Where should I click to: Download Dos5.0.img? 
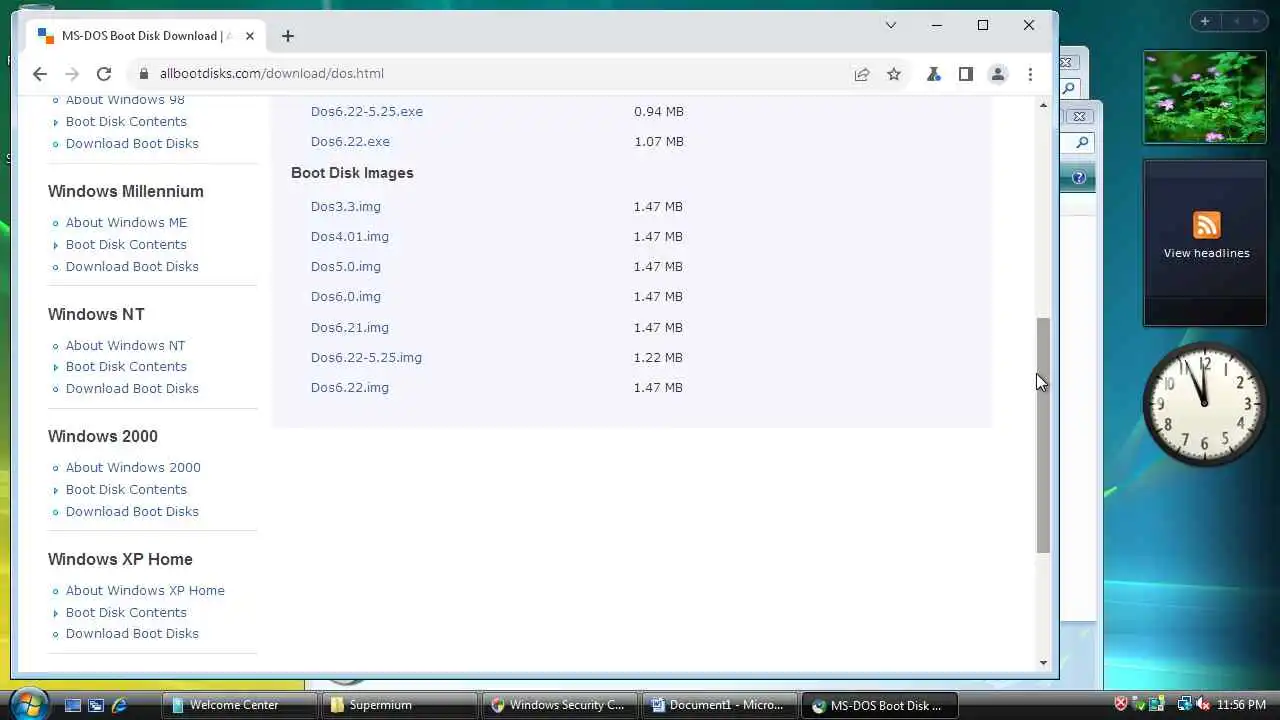coord(345,266)
